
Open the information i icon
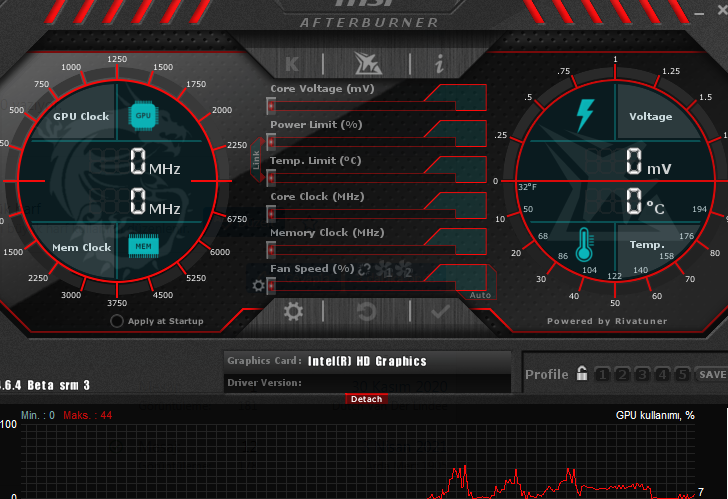[x=439, y=64]
